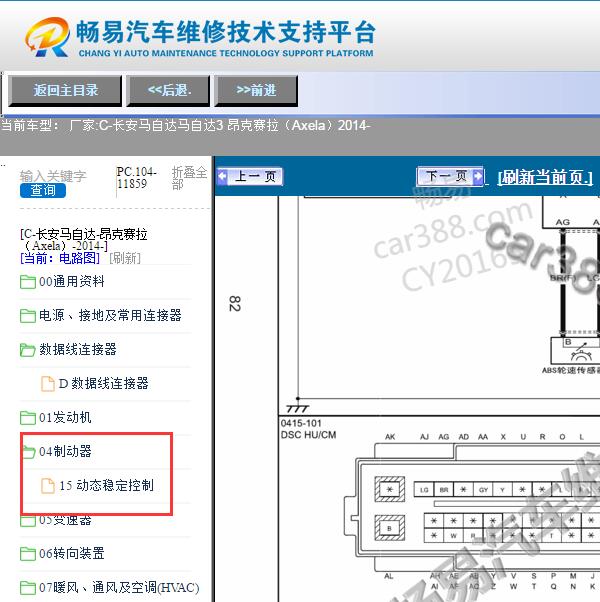600x602 pixels.
Task: Go back with the <<后退 button
Action: (169, 91)
